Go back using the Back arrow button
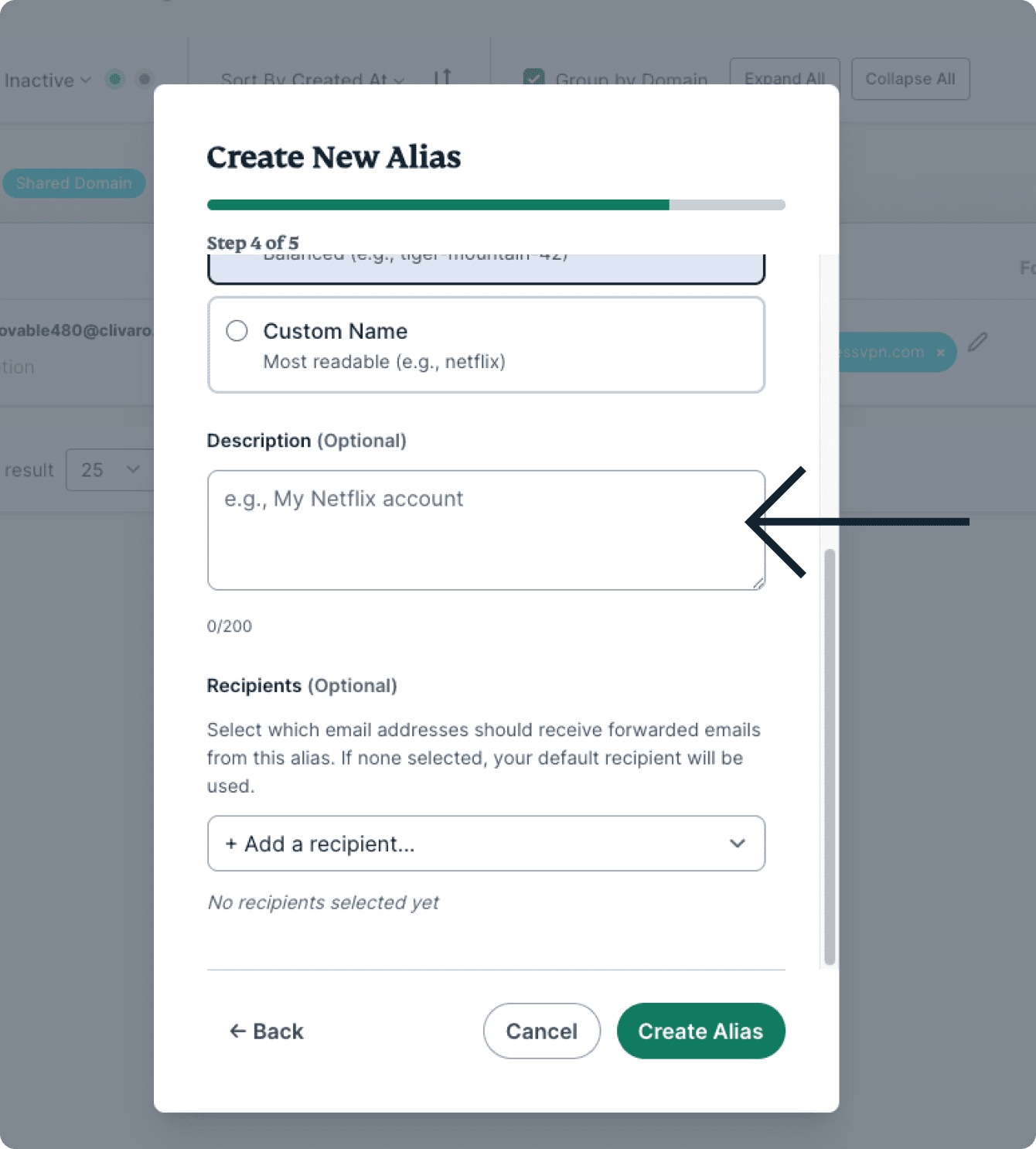Screen dimensions: 1036x1149 click(267, 1031)
